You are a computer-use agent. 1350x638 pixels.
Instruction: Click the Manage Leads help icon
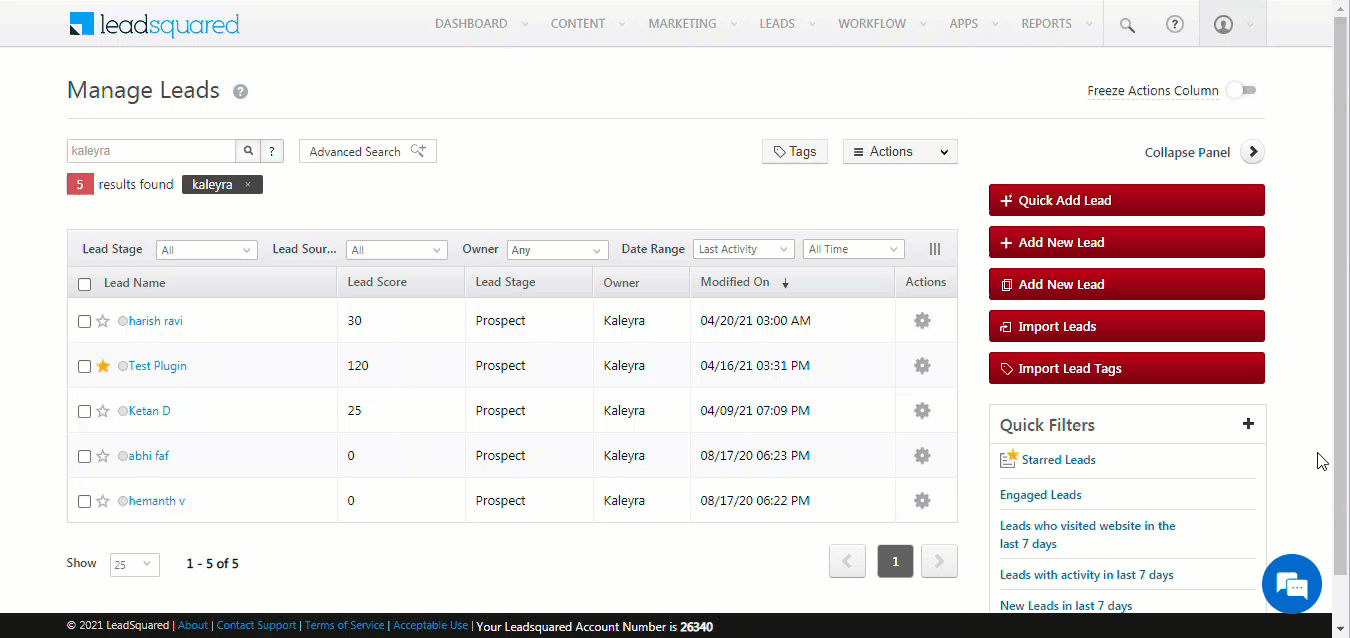tap(240, 91)
